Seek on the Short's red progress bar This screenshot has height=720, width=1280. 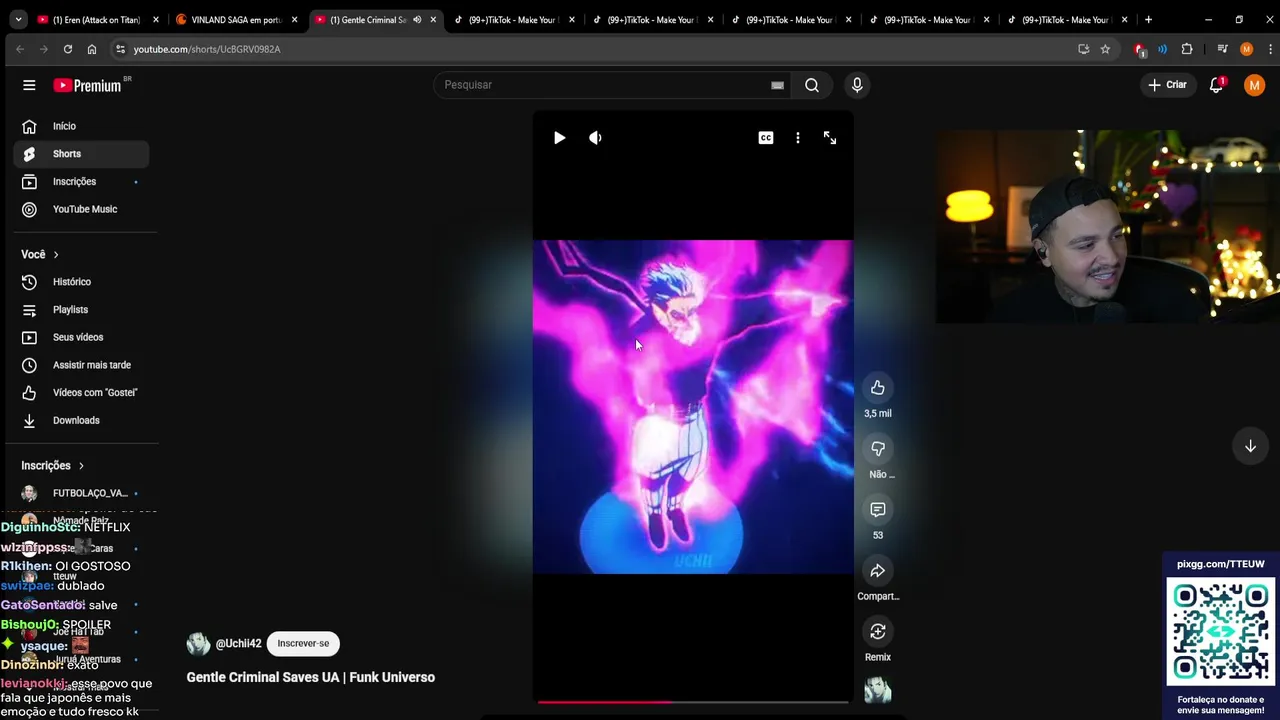693,702
